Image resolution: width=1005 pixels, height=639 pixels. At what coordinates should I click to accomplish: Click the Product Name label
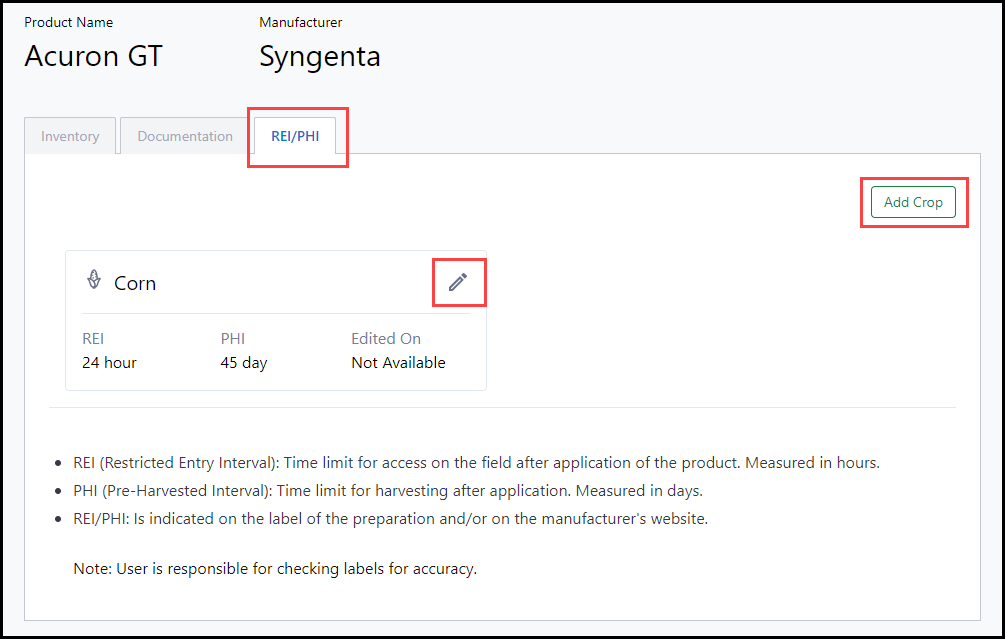(69, 22)
